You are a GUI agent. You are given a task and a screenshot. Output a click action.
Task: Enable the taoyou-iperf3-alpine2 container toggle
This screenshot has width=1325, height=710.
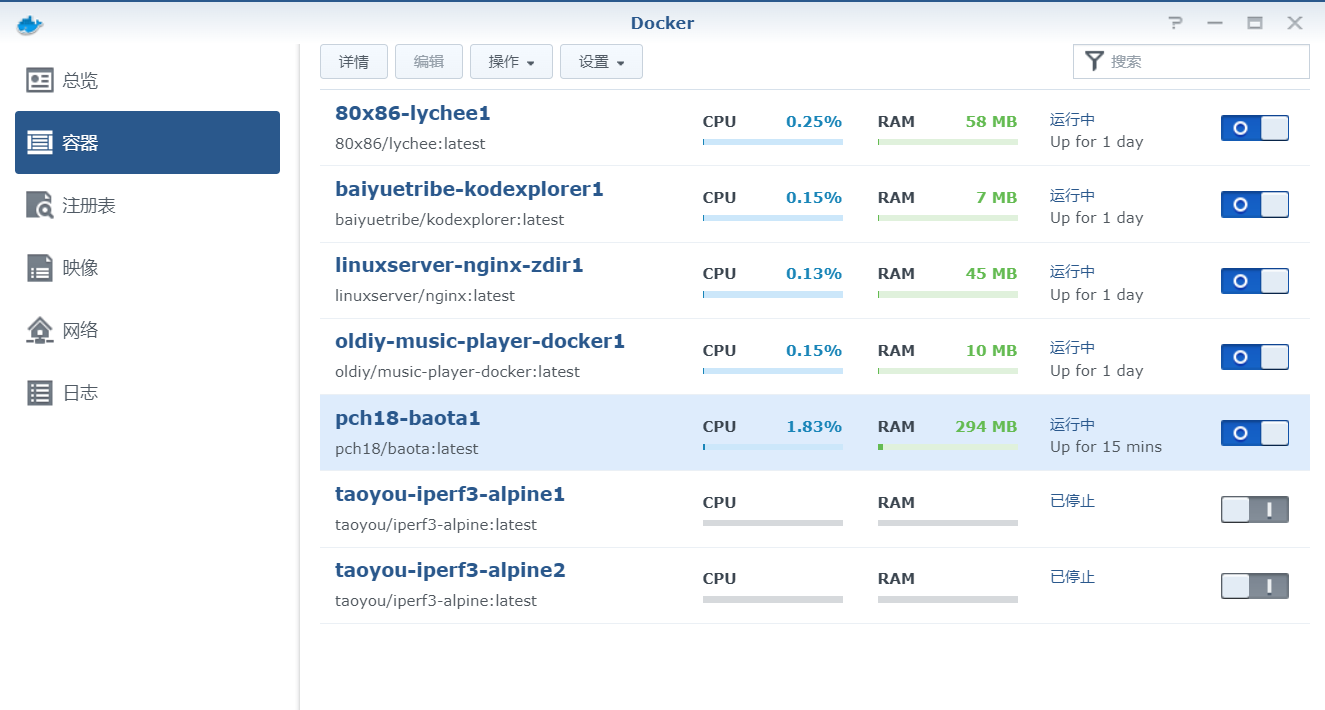click(1254, 586)
